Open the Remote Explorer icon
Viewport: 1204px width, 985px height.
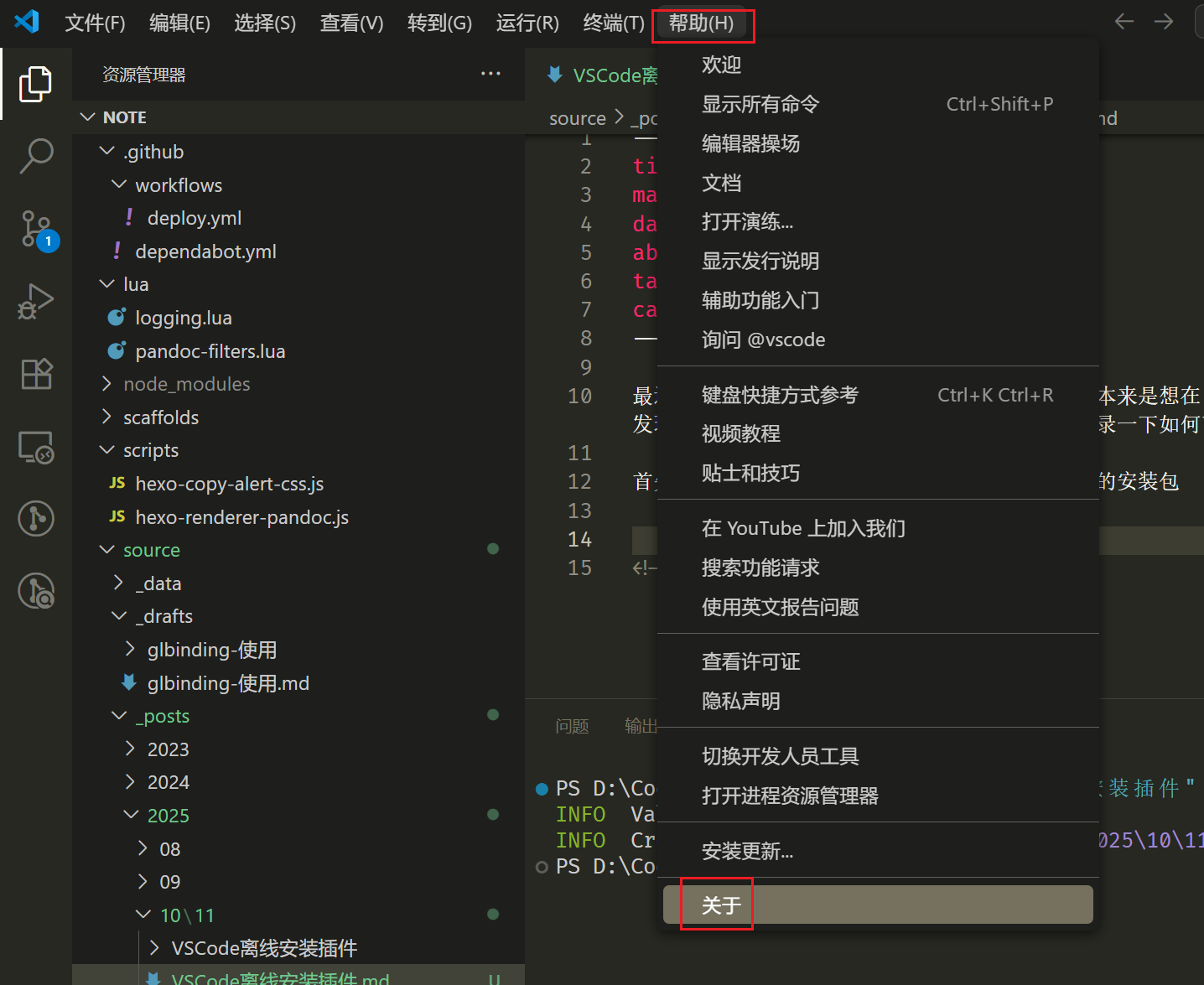(35, 447)
